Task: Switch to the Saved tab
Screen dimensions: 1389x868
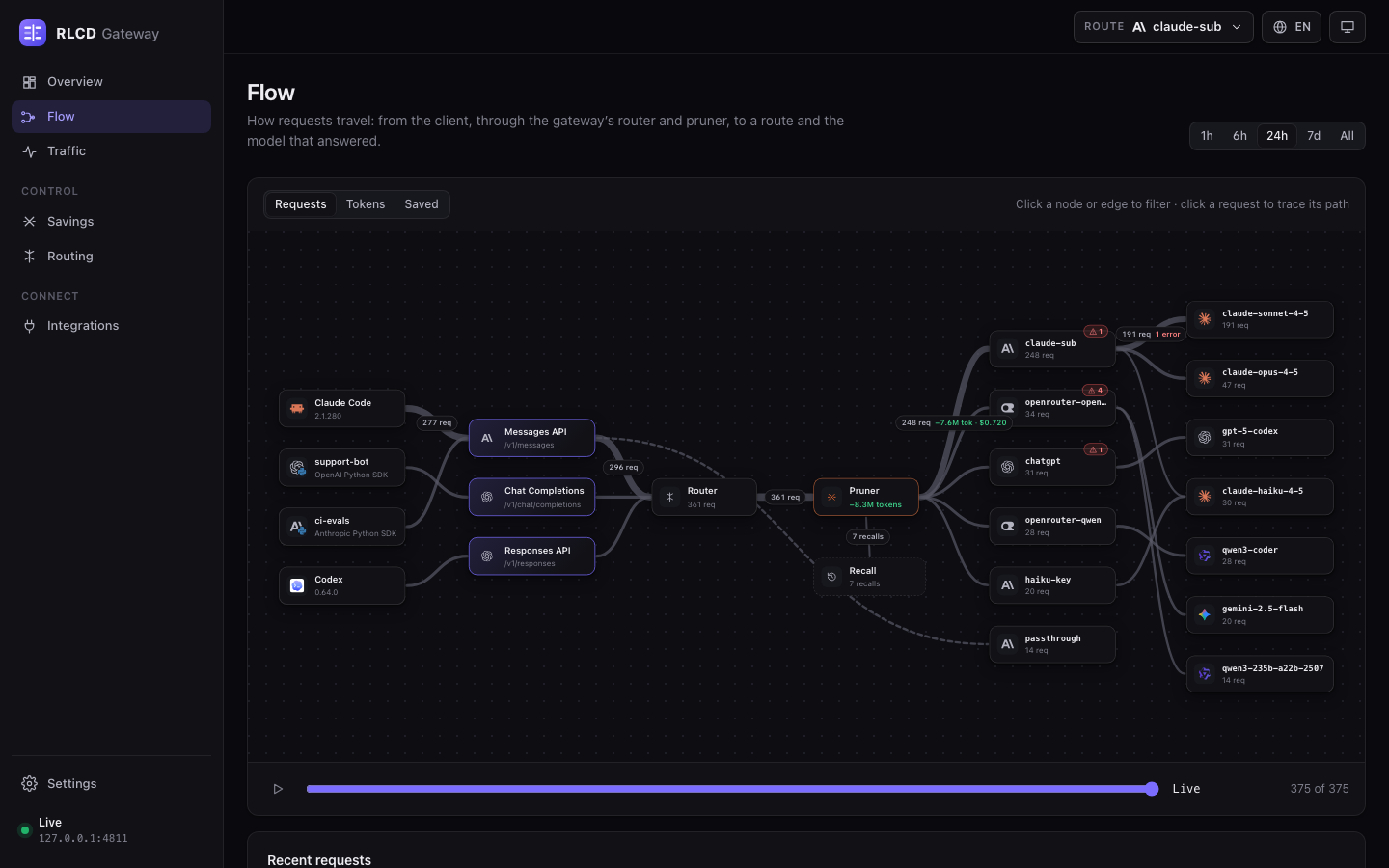Action: tap(422, 204)
